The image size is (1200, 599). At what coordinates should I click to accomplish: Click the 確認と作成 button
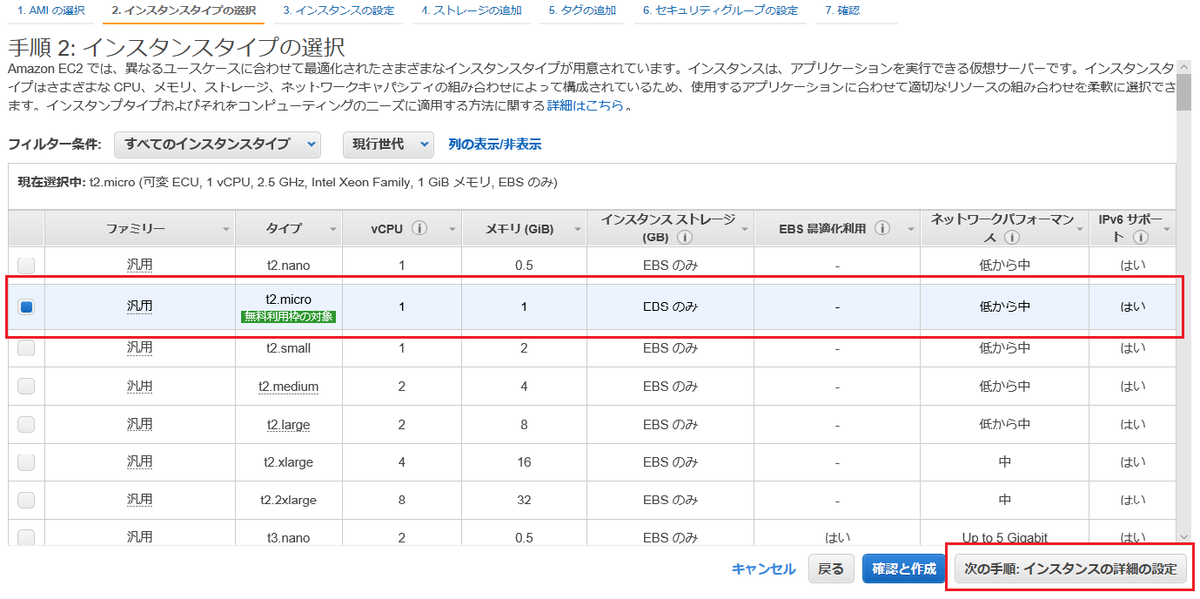pos(904,569)
